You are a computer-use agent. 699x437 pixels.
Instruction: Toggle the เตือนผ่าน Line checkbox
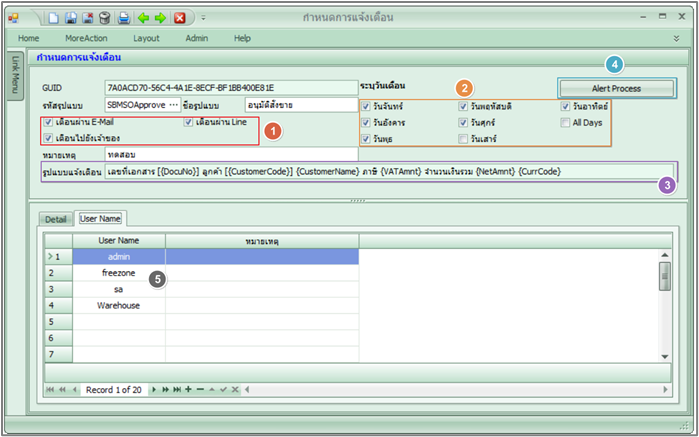pyautogui.click(x=189, y=123)
